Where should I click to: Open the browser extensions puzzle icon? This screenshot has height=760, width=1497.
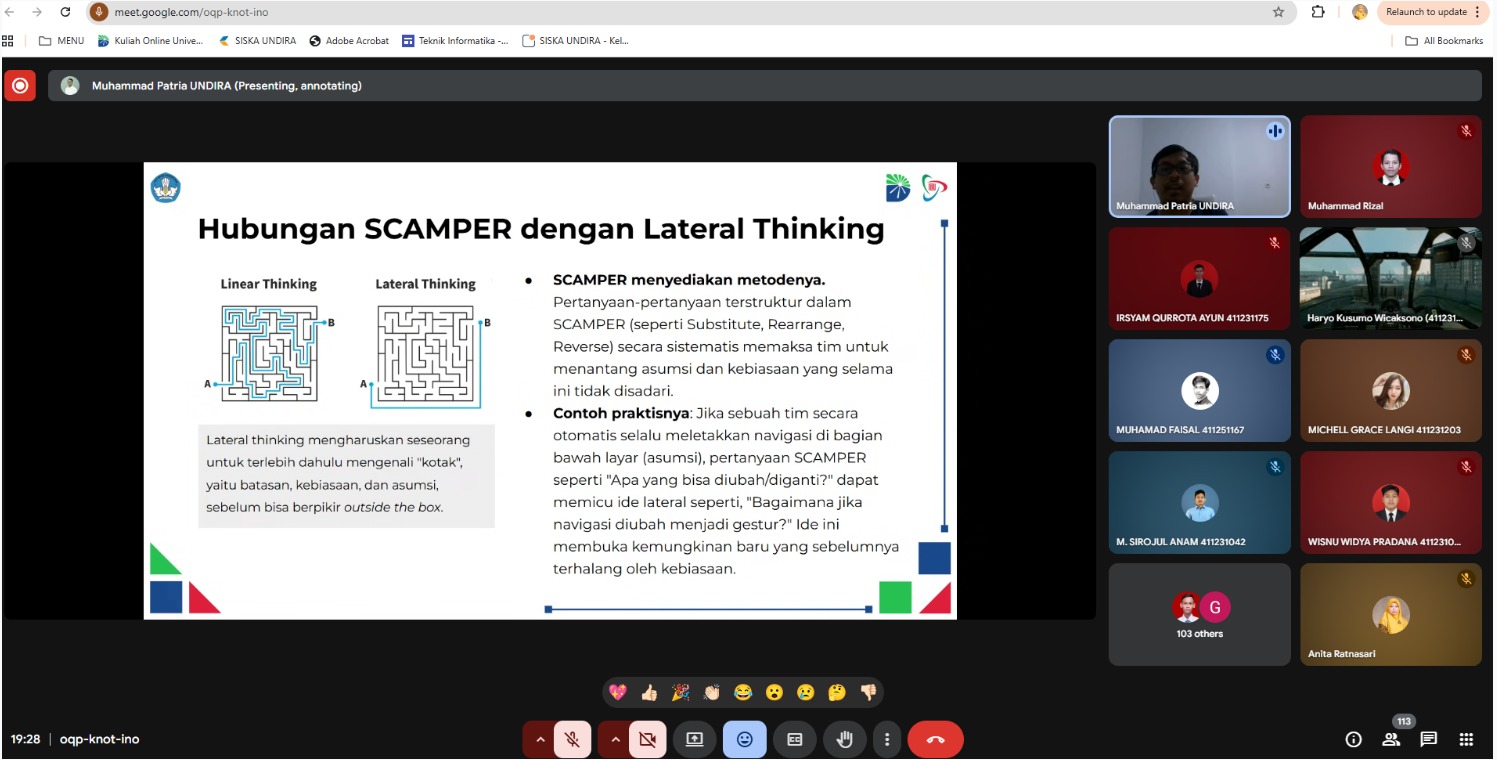pyautogui.click(x=1318, y=12)
